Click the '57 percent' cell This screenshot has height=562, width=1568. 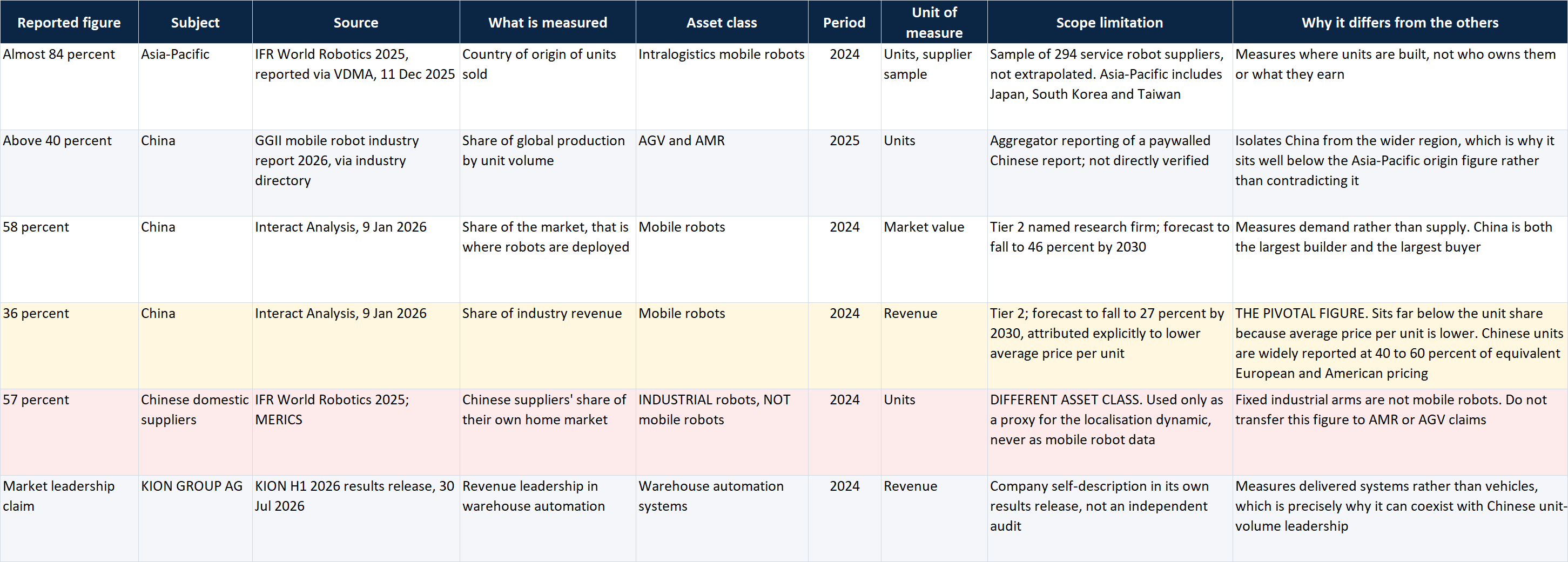69,432
